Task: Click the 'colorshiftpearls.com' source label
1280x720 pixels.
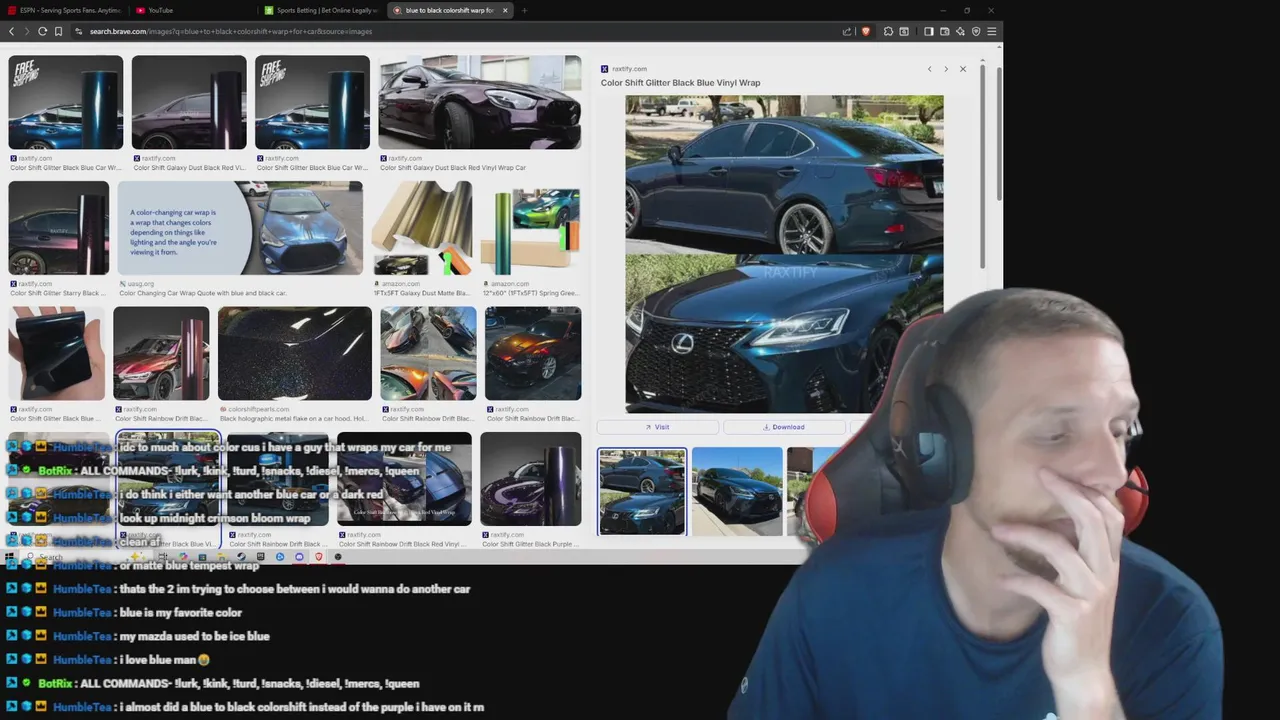Action: tap(259, 409)
